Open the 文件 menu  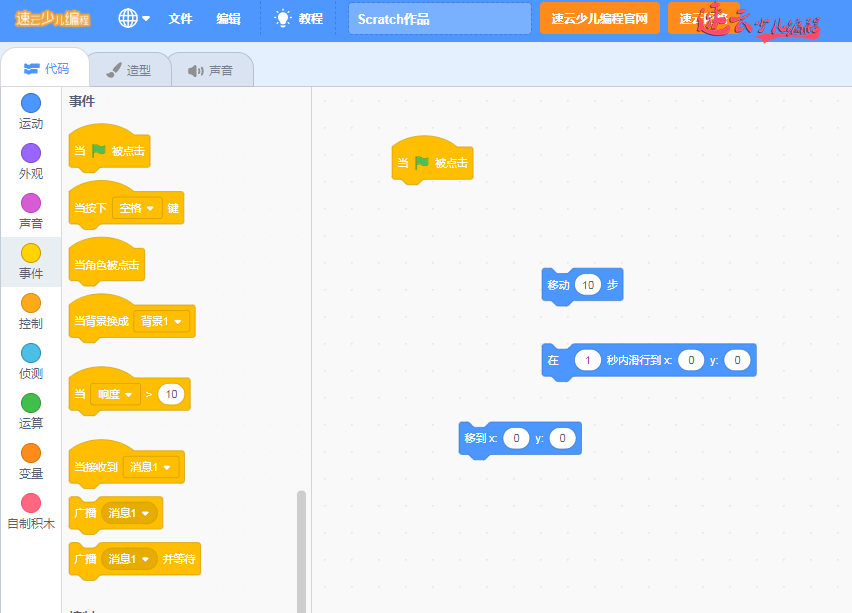tap(180, 18)
